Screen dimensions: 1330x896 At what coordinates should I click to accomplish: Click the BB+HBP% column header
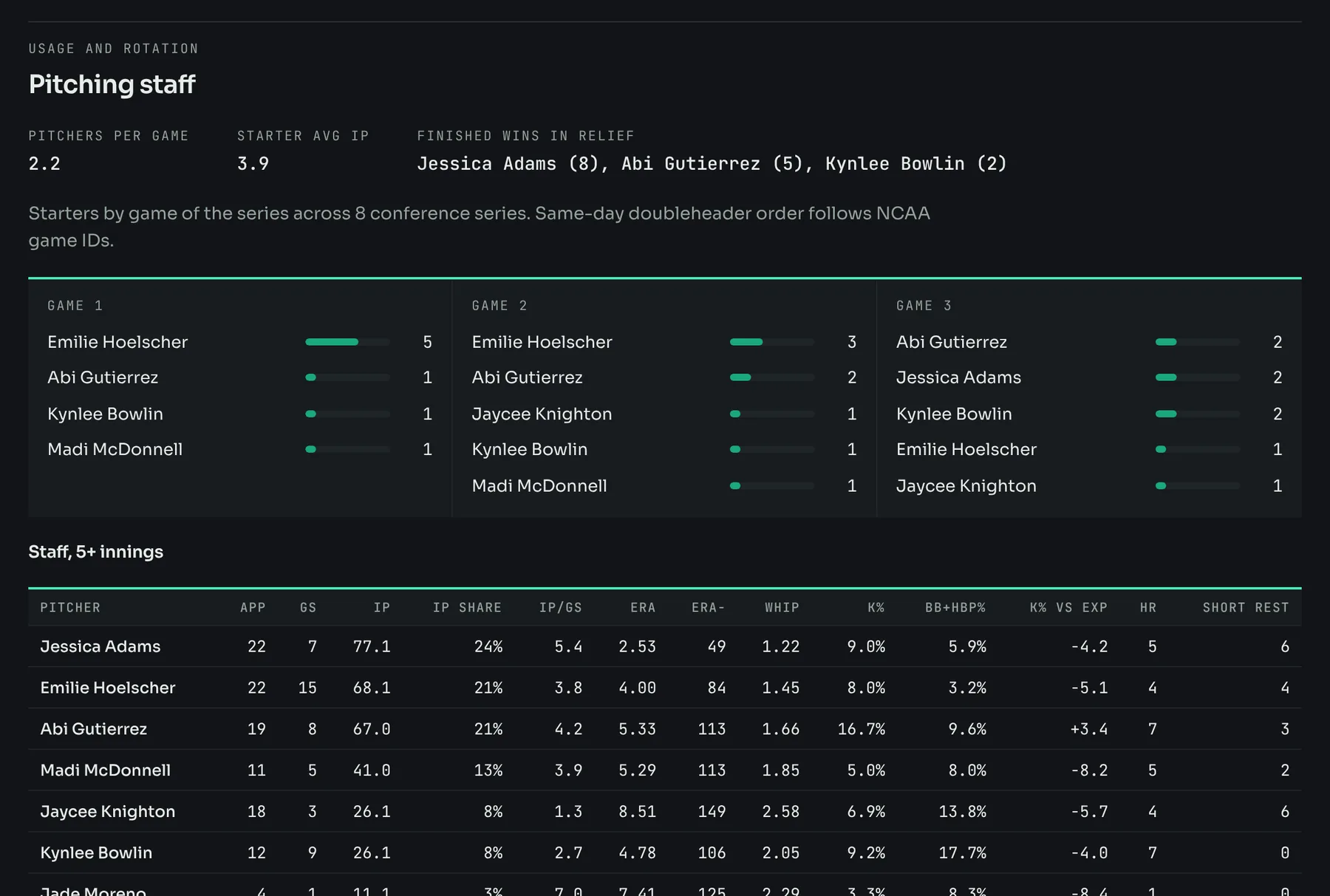click(x=955, y=607)
